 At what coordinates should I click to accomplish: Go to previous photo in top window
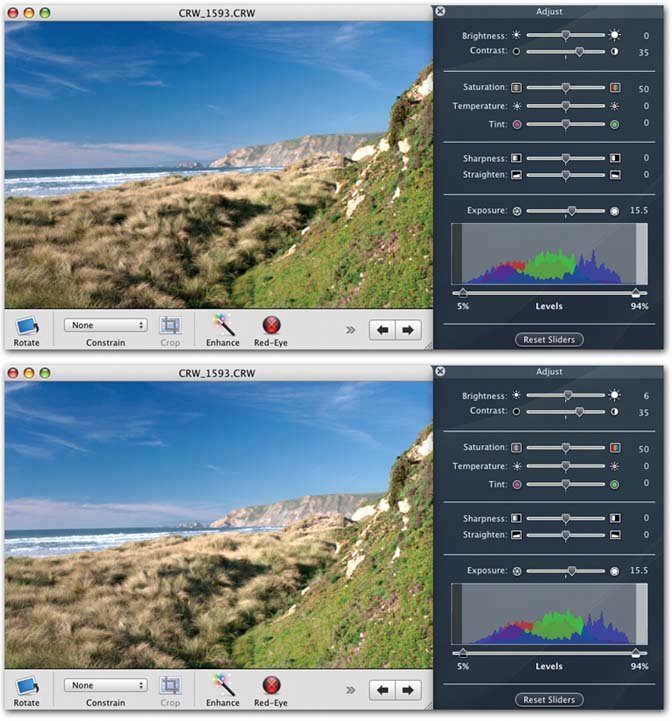(382, 330)
